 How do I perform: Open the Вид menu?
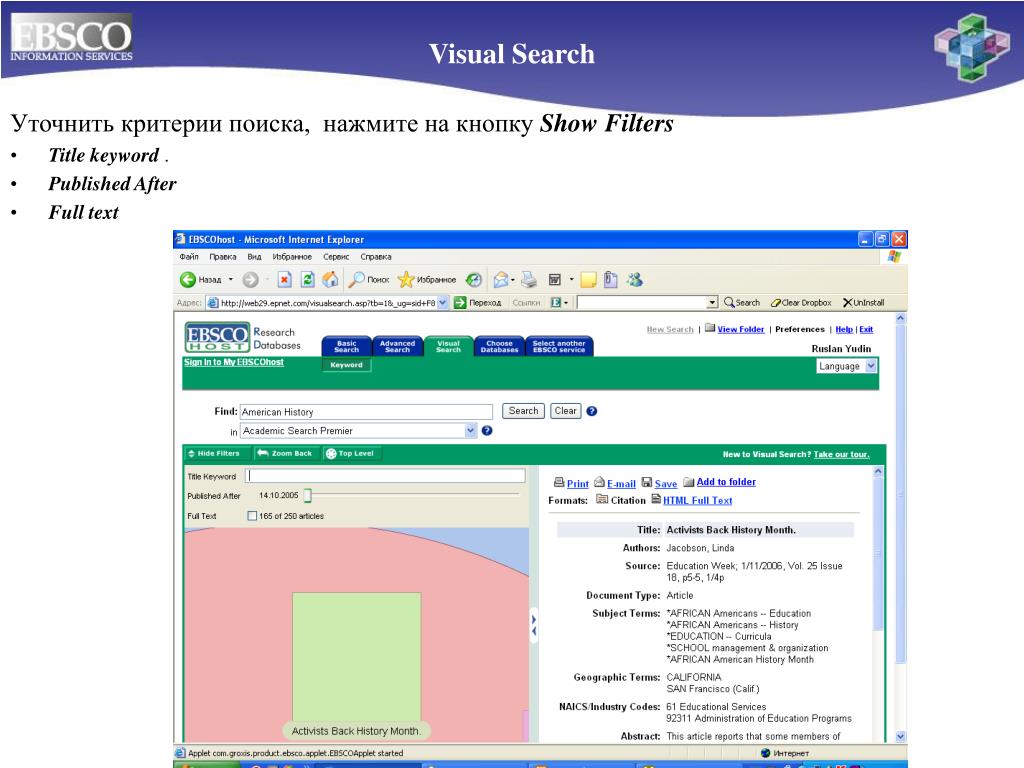click(255, 257)
